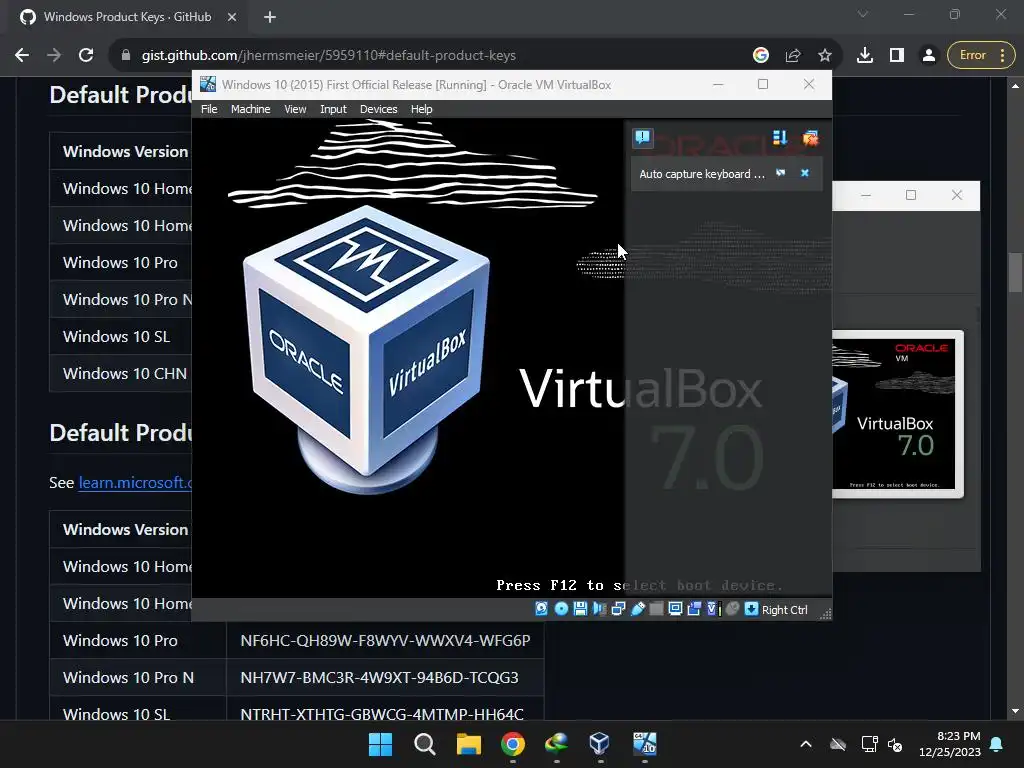Open the audio indicator in VirtualBox status bar
This screenshot has height=768, width=1024.
tap(599, 609)
